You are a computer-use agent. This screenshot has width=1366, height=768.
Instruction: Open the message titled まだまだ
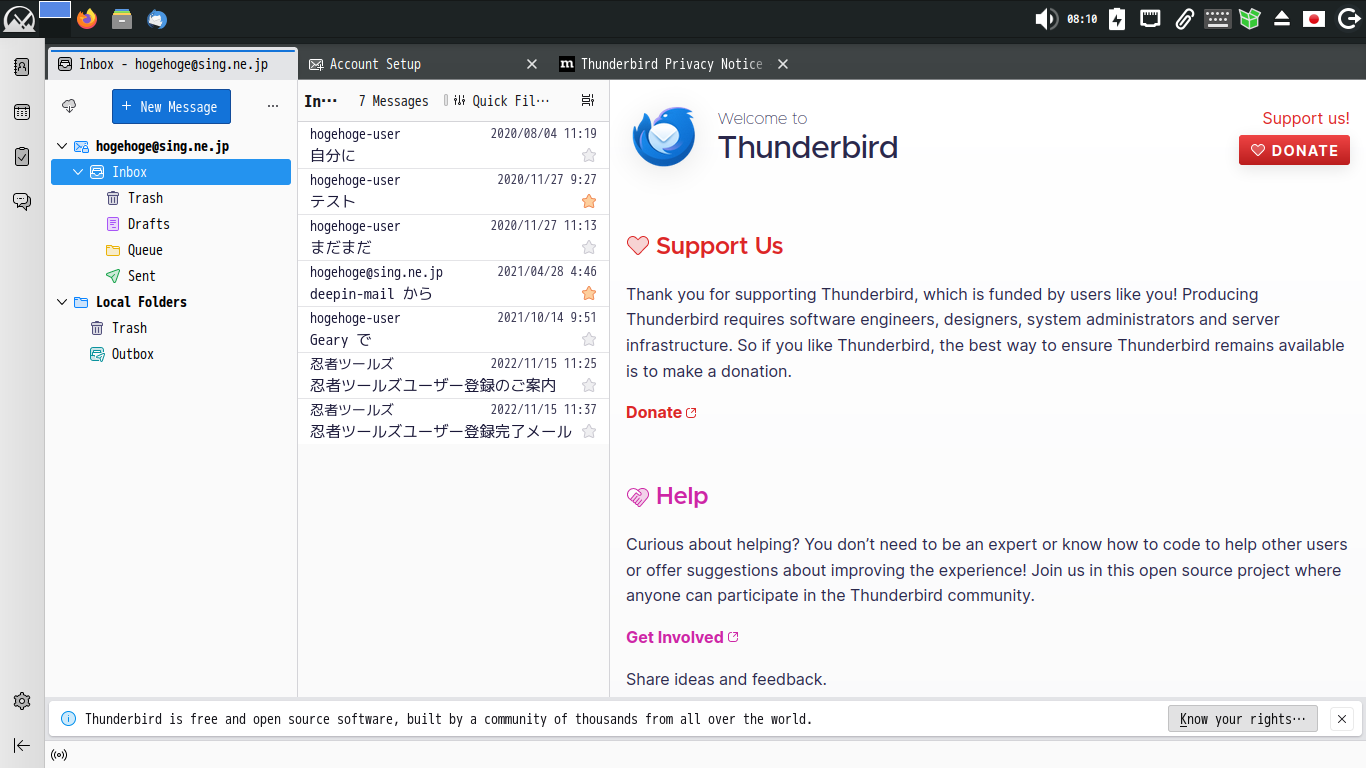(x=453, y=238)
